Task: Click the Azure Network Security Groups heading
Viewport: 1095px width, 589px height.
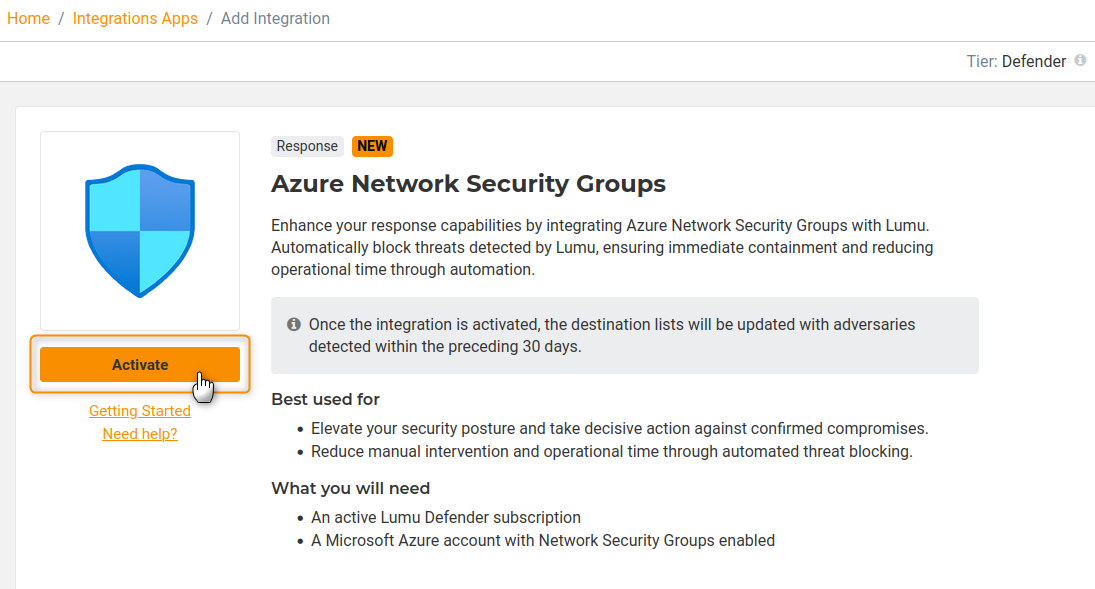Action: [468, 184]
